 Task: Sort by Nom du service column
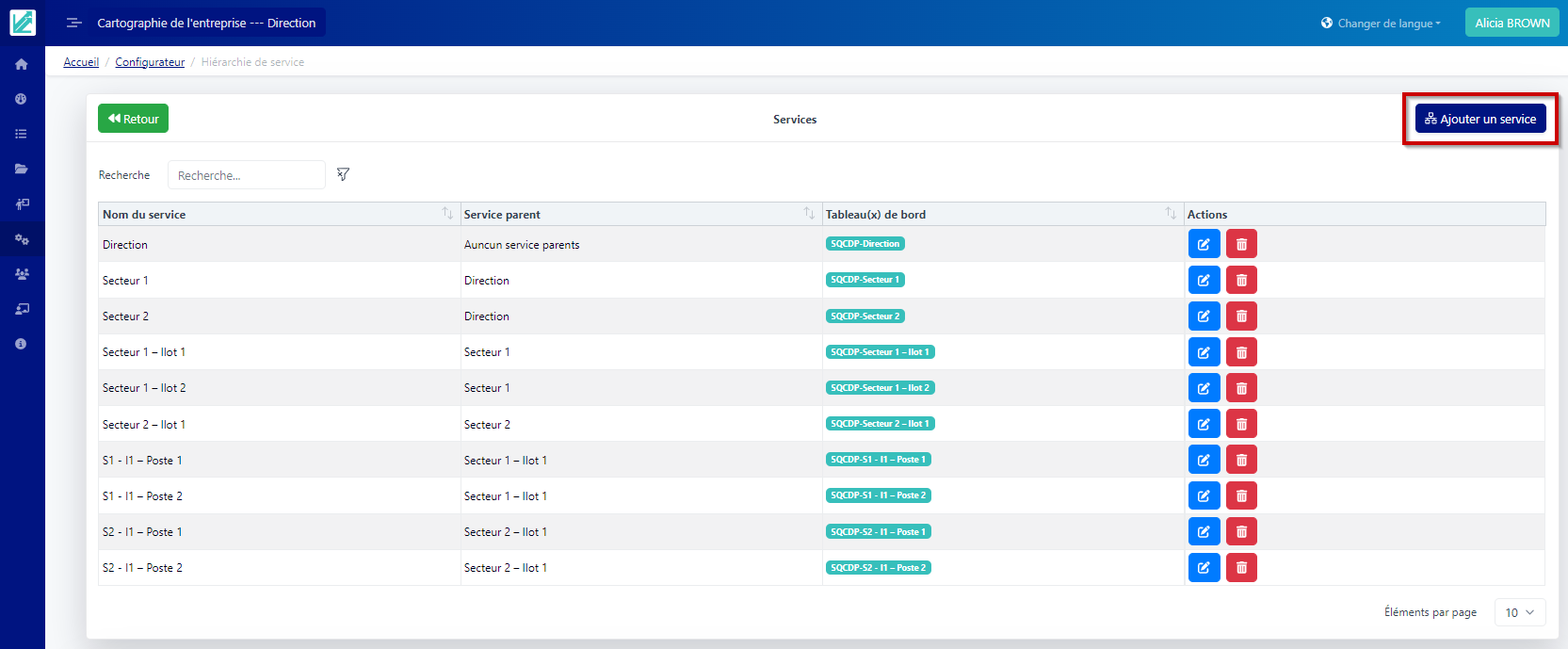click(x=447, y=214)
